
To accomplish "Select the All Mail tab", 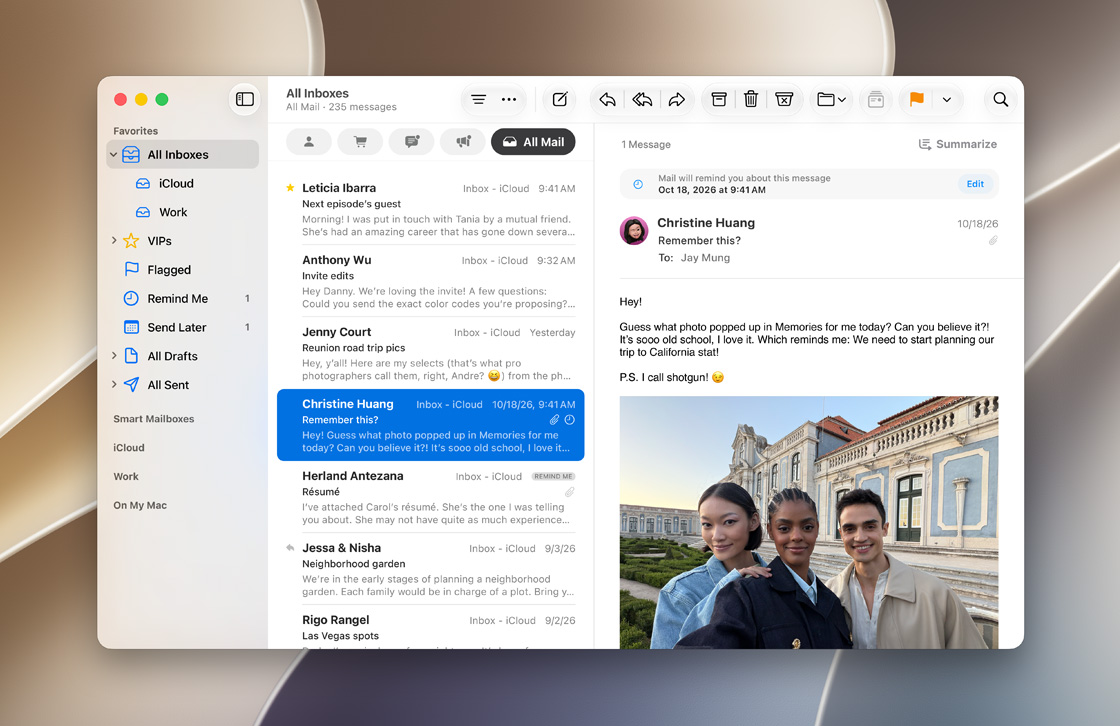I will point(533,141).
